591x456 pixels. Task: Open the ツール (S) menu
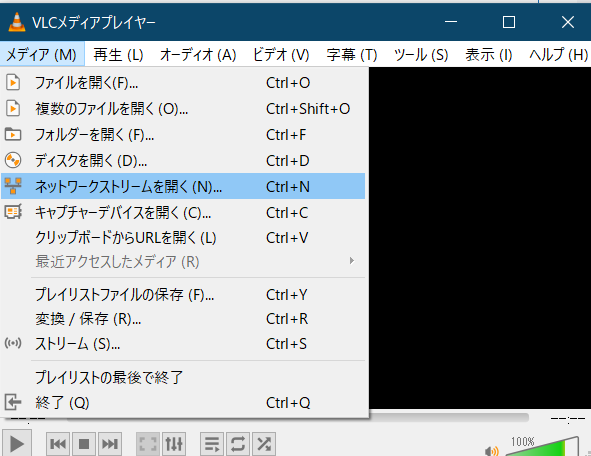(x=421, y=55)
